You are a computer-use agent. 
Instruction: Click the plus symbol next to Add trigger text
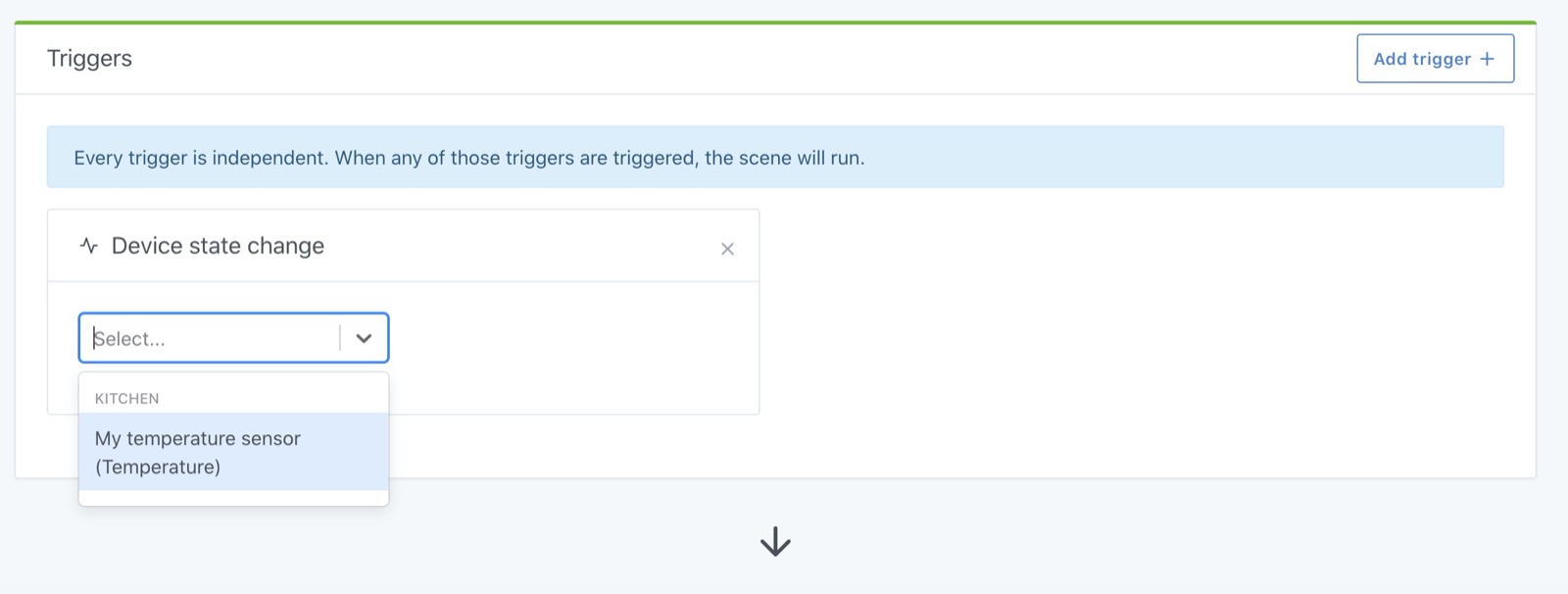[x=1489, y=59]
